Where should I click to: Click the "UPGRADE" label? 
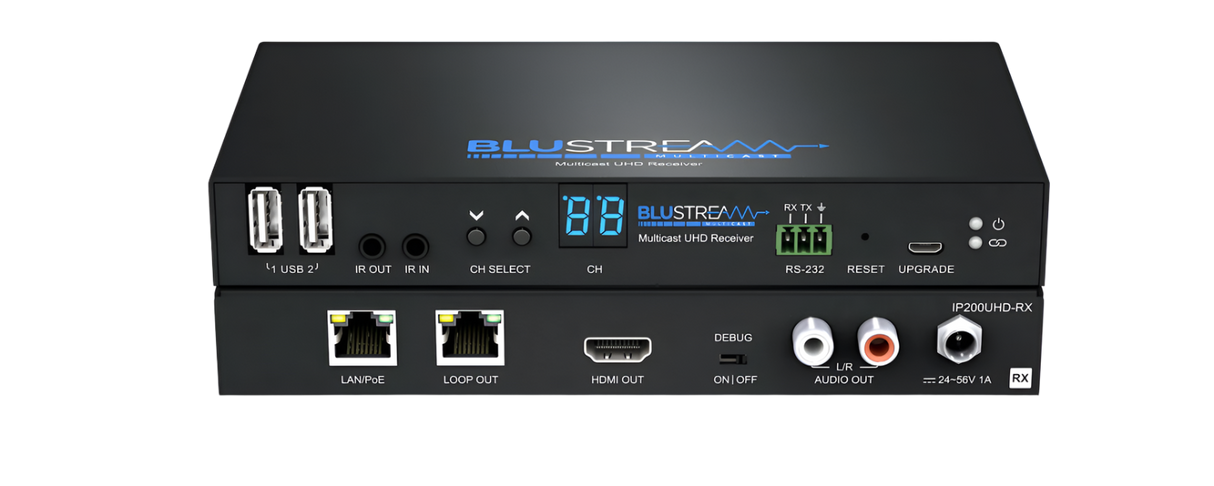(x=926, y=270)
